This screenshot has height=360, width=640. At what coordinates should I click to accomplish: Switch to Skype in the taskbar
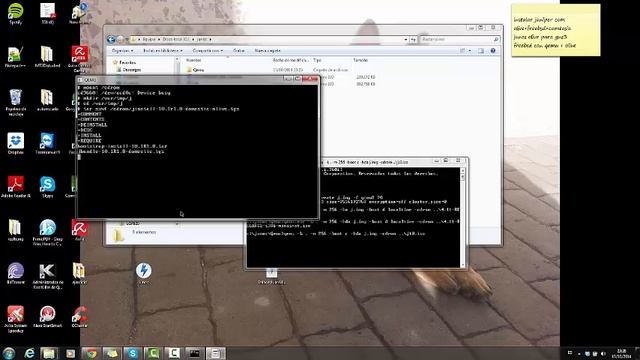click(x=133, y=353)
